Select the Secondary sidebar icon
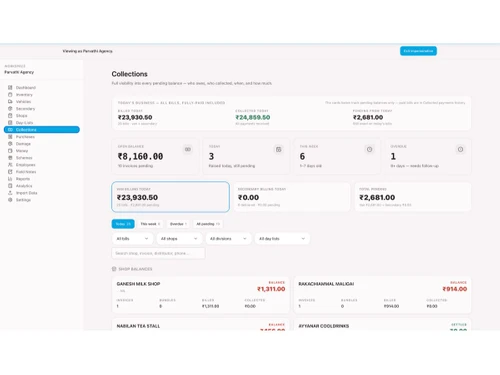The height and width of the screenshot is (375, 500). tap(10, 109)
